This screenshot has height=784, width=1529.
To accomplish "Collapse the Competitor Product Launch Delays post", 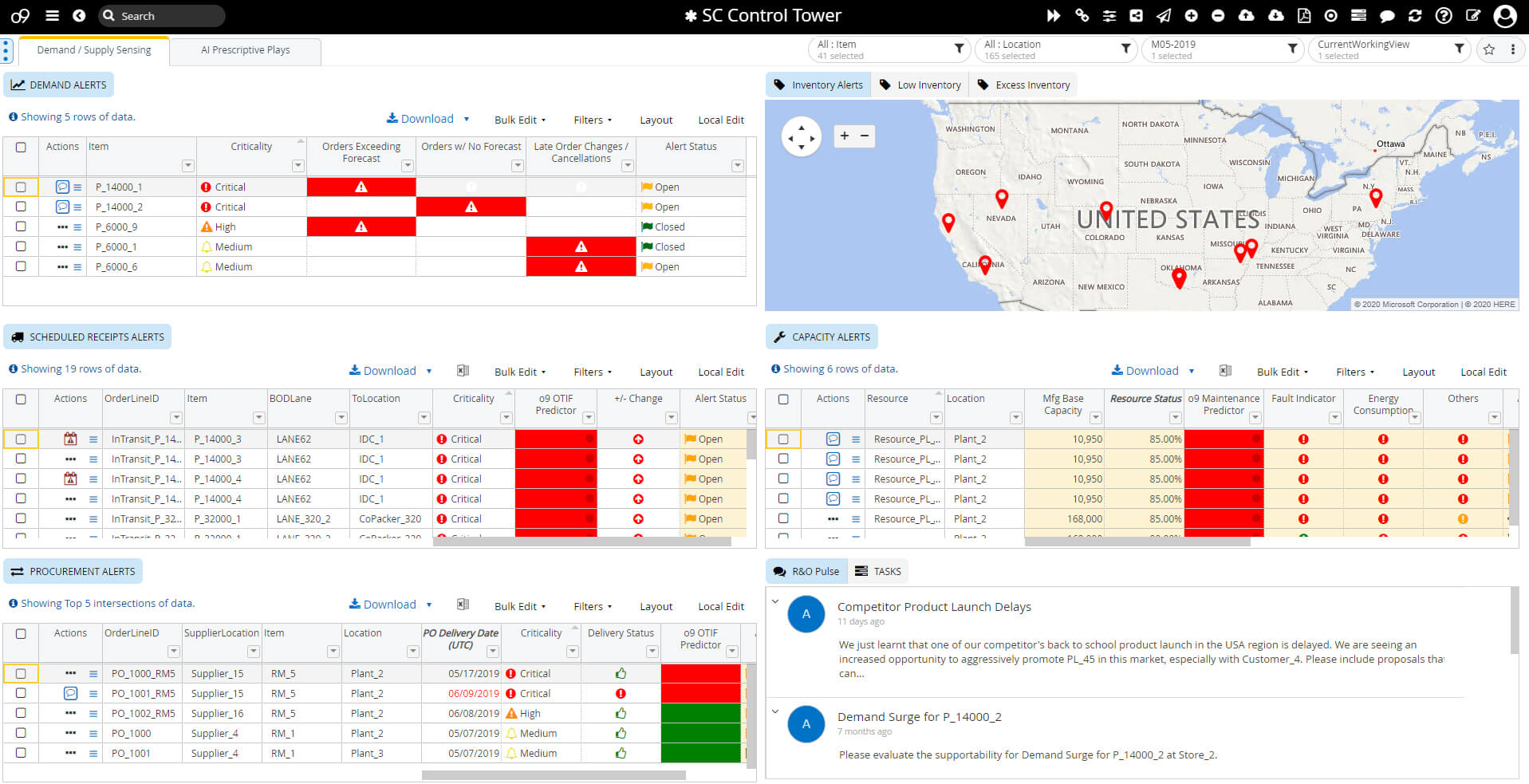I will pos(775,602).
